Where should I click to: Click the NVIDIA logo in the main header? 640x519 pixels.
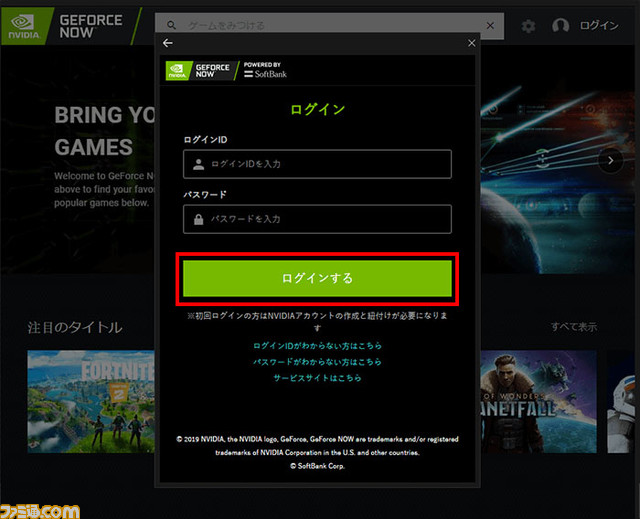coord(24,26)
